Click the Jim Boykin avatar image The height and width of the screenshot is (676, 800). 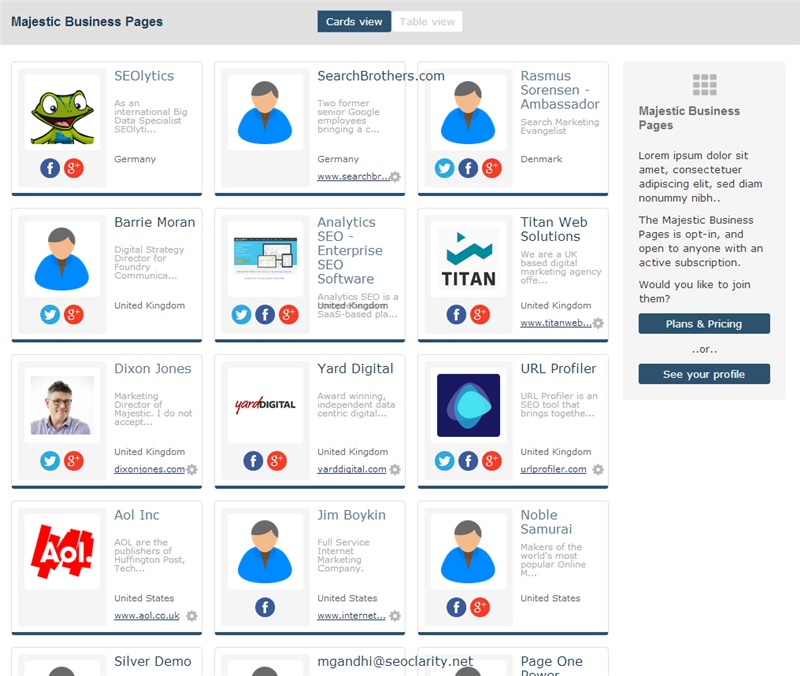pyautogui.click(x=265, y=552)
